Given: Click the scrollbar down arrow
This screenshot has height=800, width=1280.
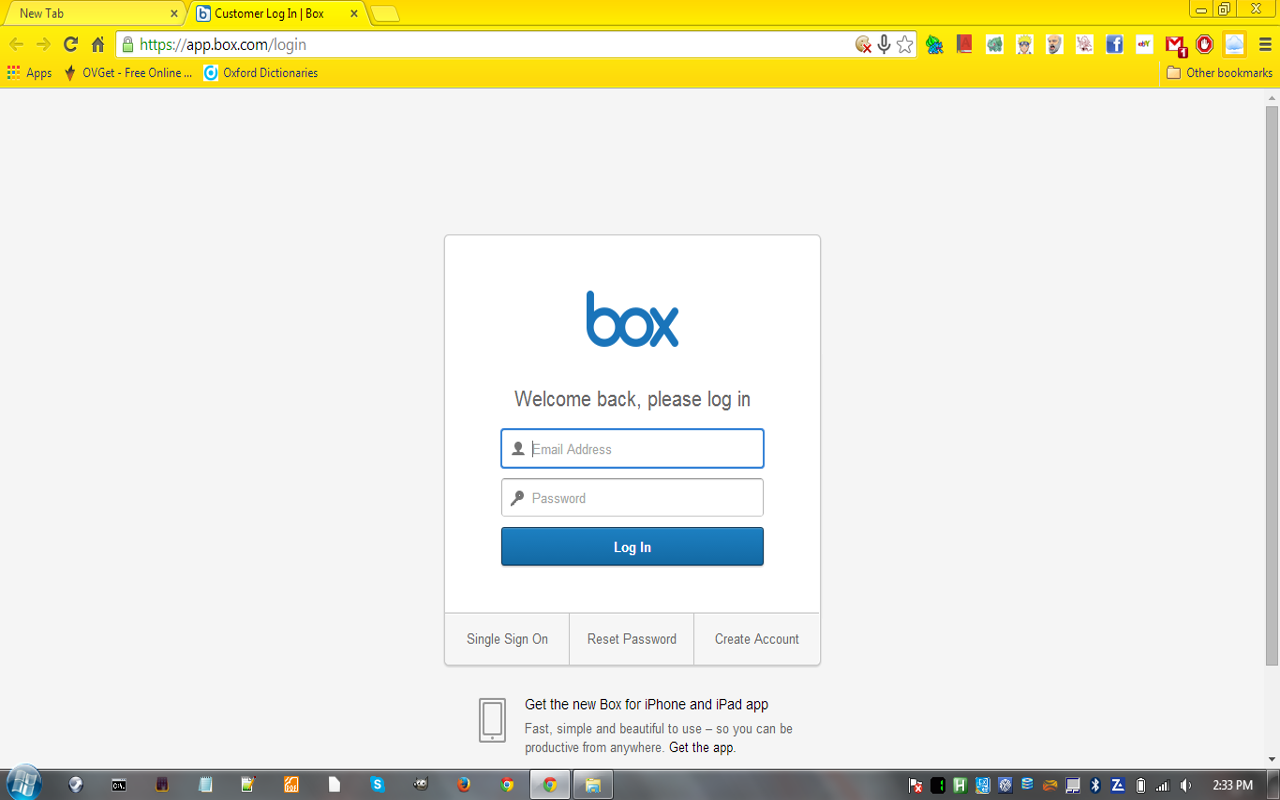Looking at the screenshot, I should pyautogui.click(x=1272, y=759).
